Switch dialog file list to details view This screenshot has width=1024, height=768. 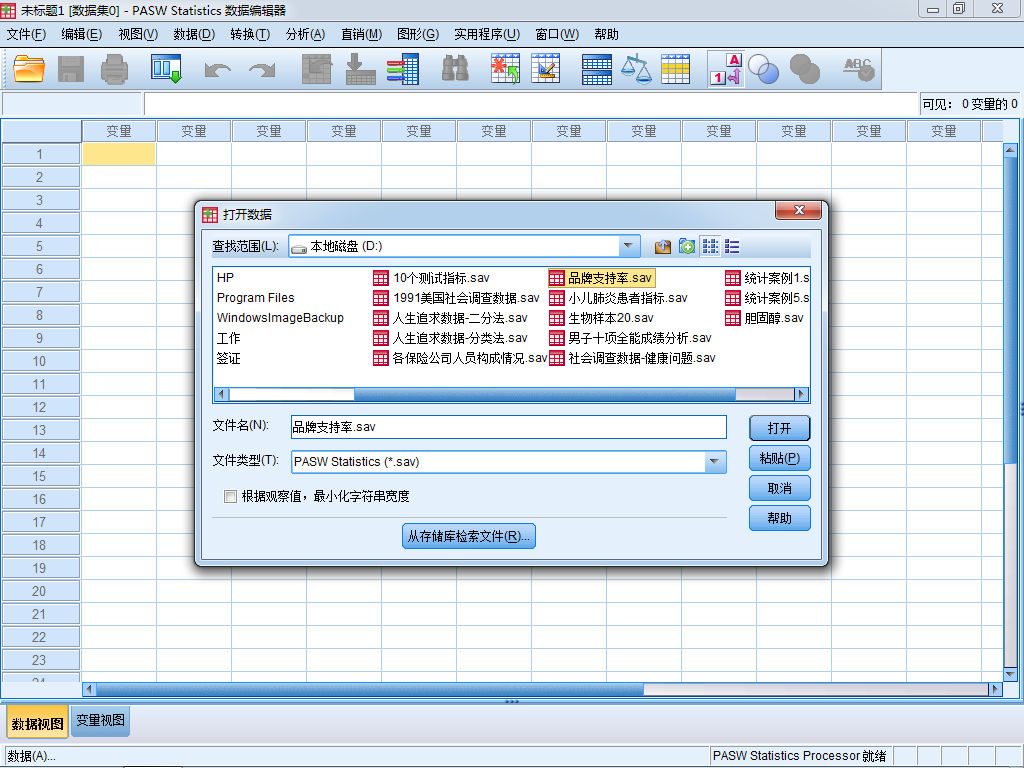tap(732, 246)
